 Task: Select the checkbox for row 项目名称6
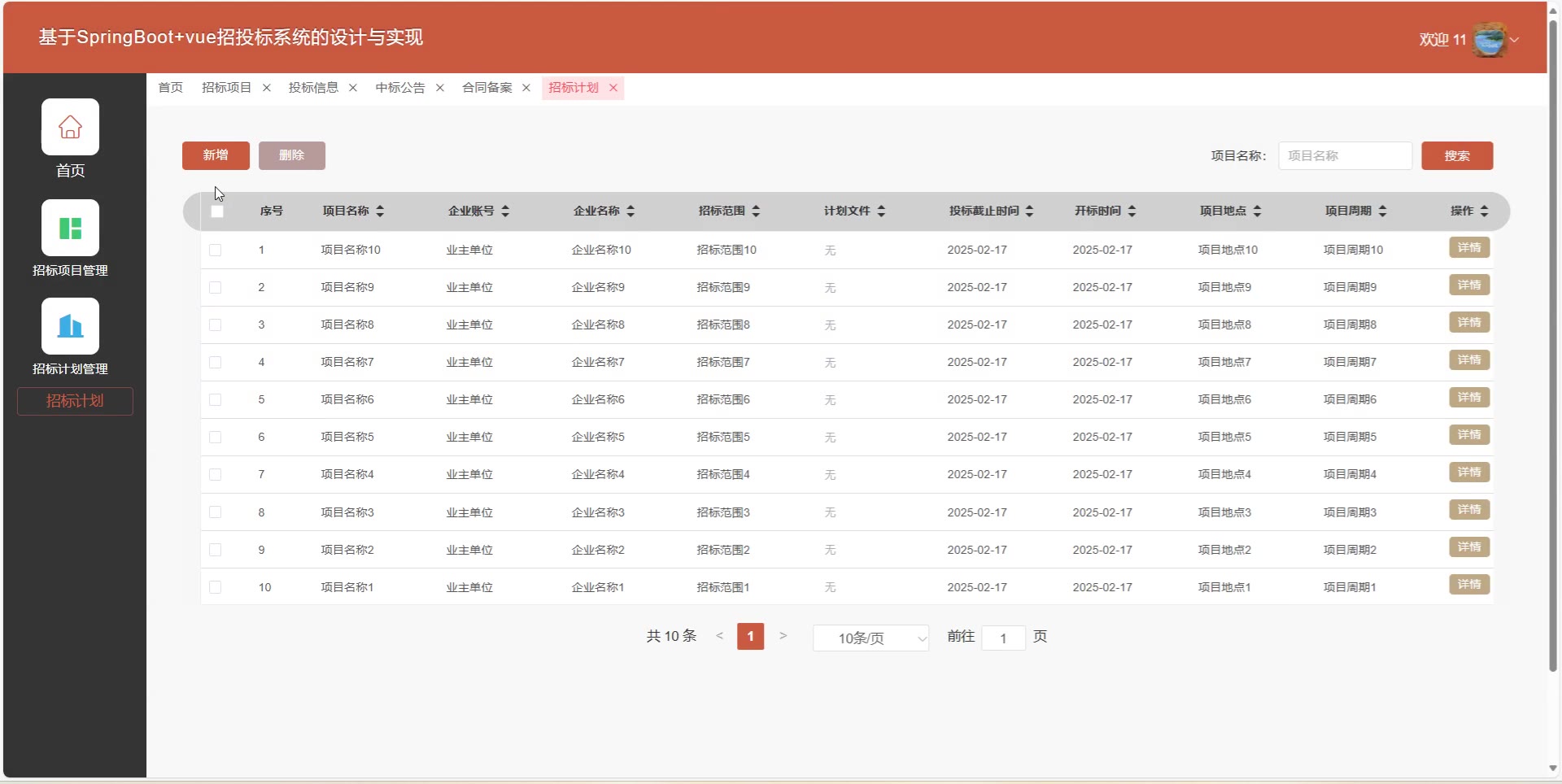point(216,400)
